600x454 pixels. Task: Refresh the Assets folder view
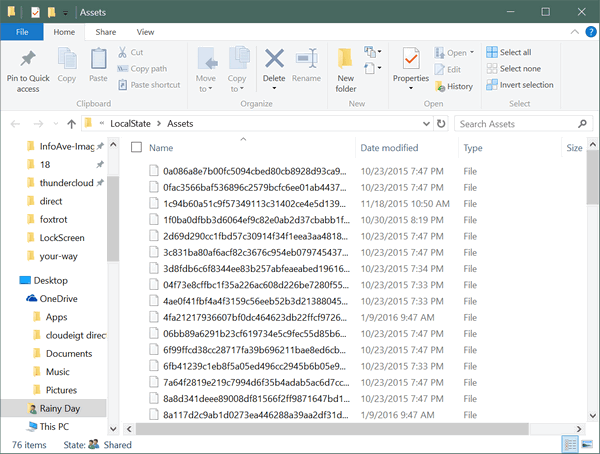coord(441,124)
